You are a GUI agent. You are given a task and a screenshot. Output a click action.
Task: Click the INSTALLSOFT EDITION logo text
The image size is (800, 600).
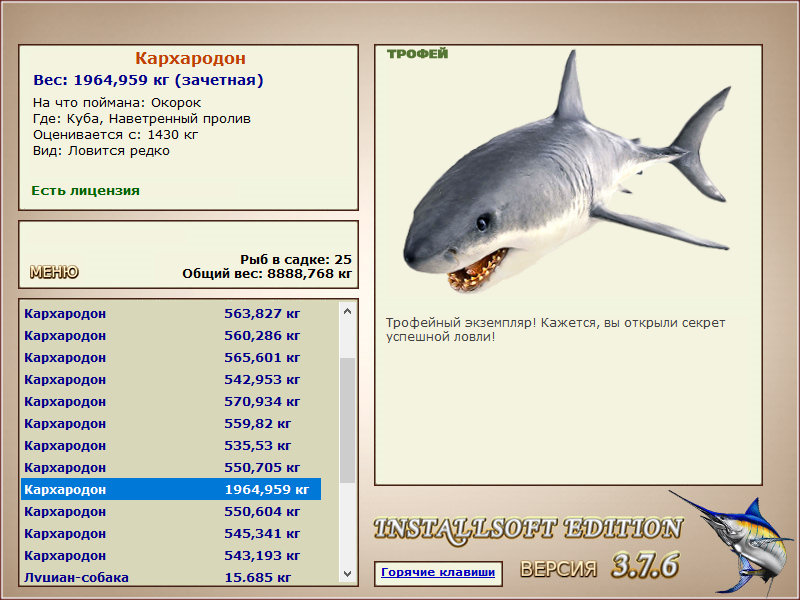pyautogui.click(x=528, y=529)
